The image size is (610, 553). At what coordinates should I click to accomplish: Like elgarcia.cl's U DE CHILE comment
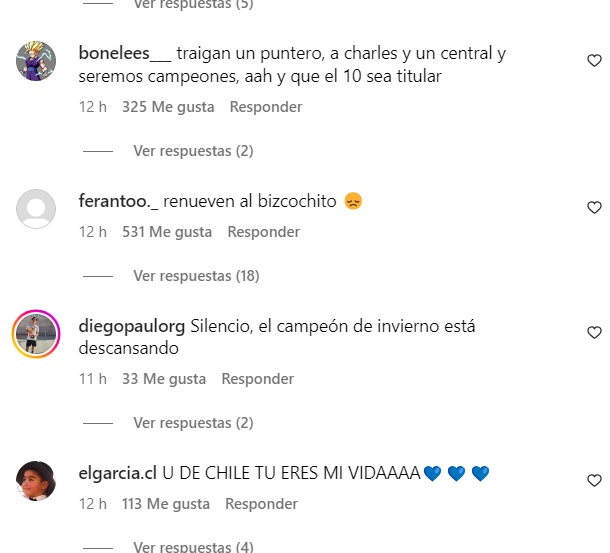[x=594, y=481]
